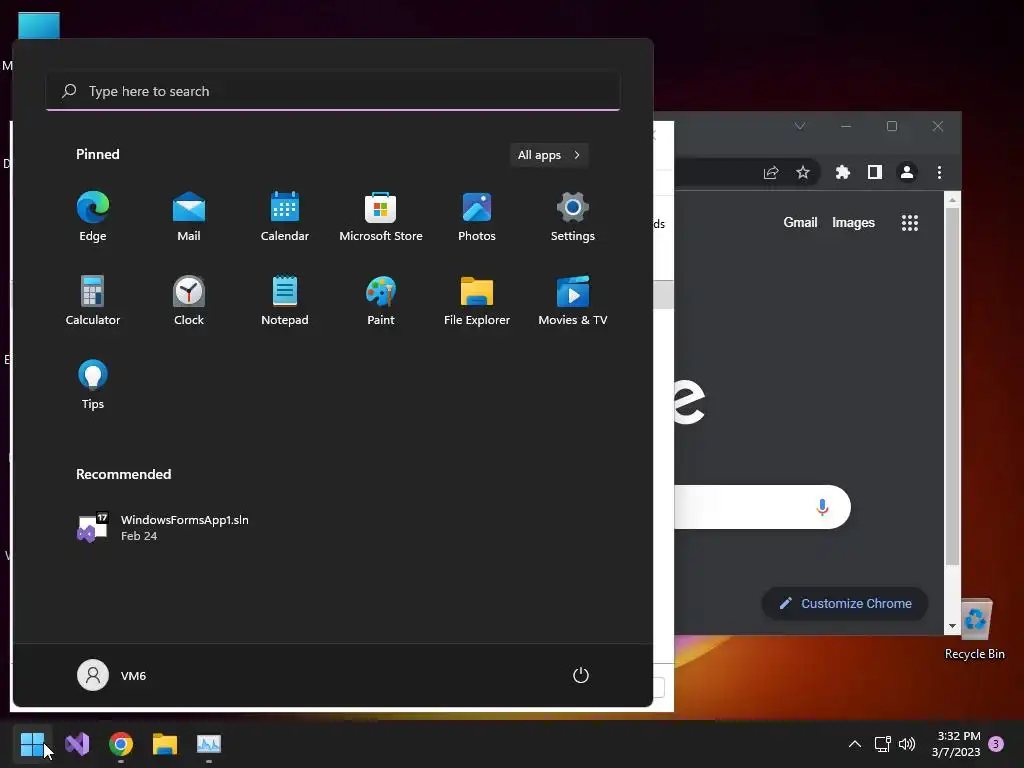
Task: Click Images link in Chrome
Action: point(853,223)
